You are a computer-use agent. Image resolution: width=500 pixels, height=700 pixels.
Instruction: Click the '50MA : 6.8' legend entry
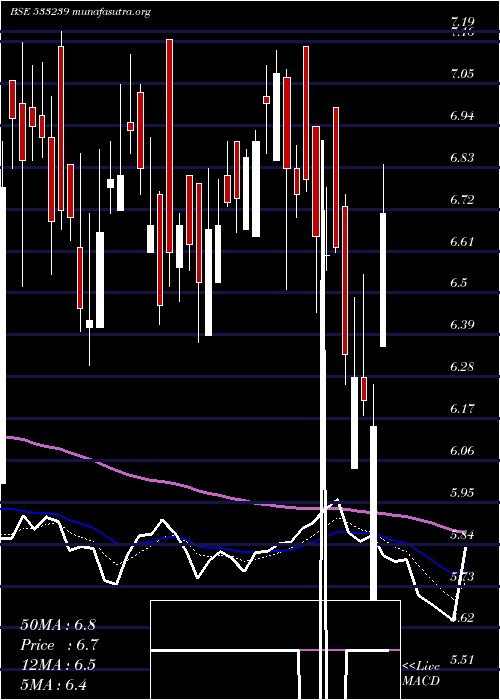pos(58,624)
